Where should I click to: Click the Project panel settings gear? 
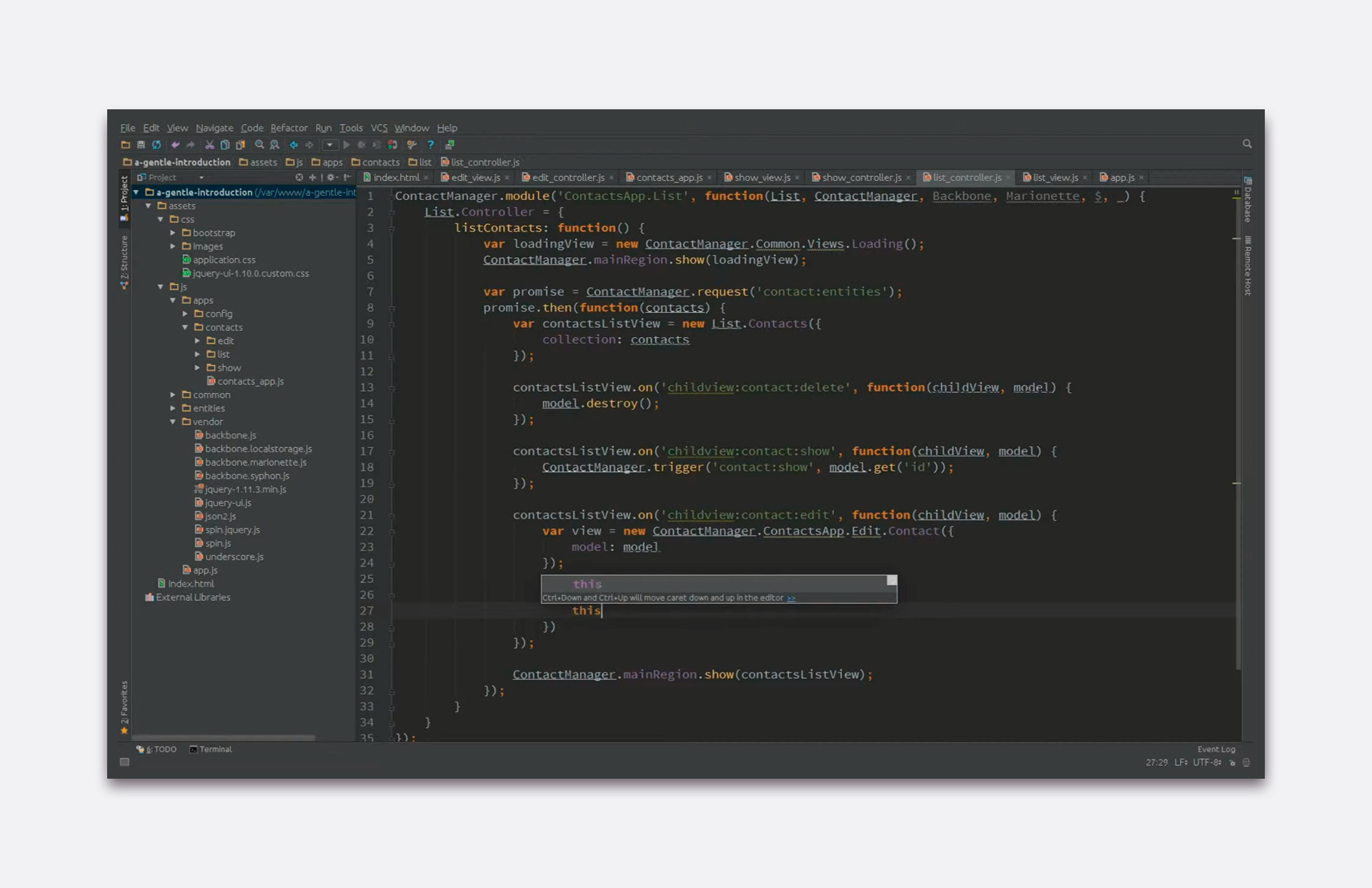(330, 177)
